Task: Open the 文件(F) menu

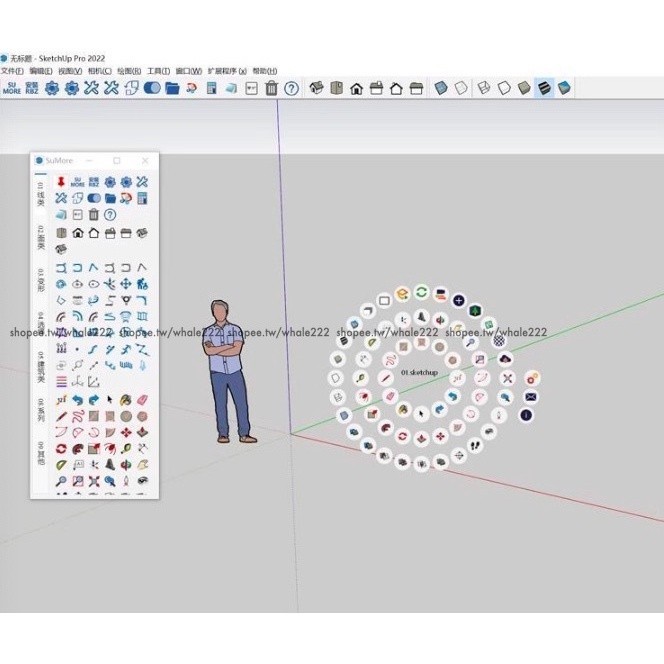Action: pyautogui.click(x=13, y=71)
